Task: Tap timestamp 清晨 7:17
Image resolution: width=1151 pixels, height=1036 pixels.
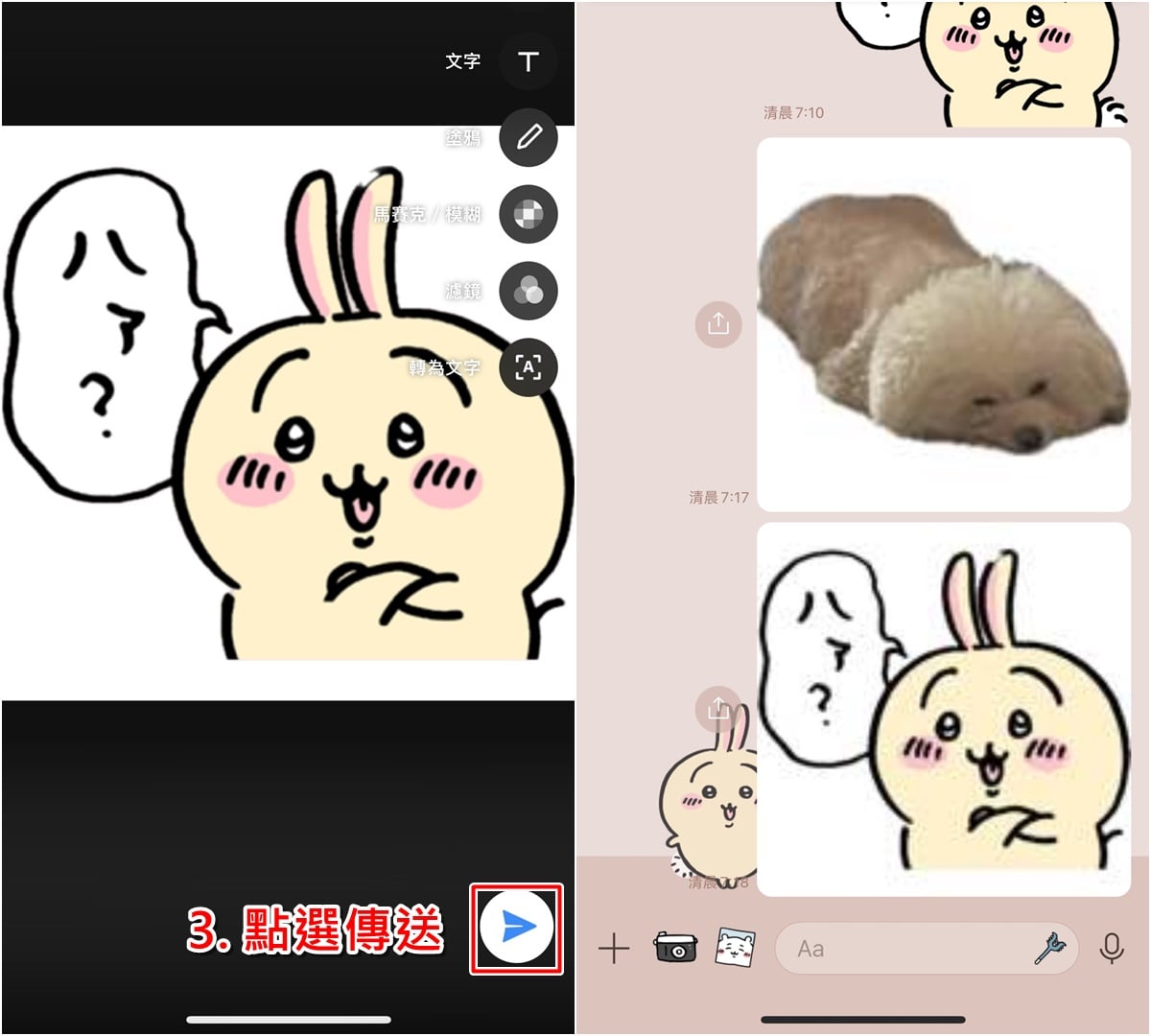Action: coord(718,497)
